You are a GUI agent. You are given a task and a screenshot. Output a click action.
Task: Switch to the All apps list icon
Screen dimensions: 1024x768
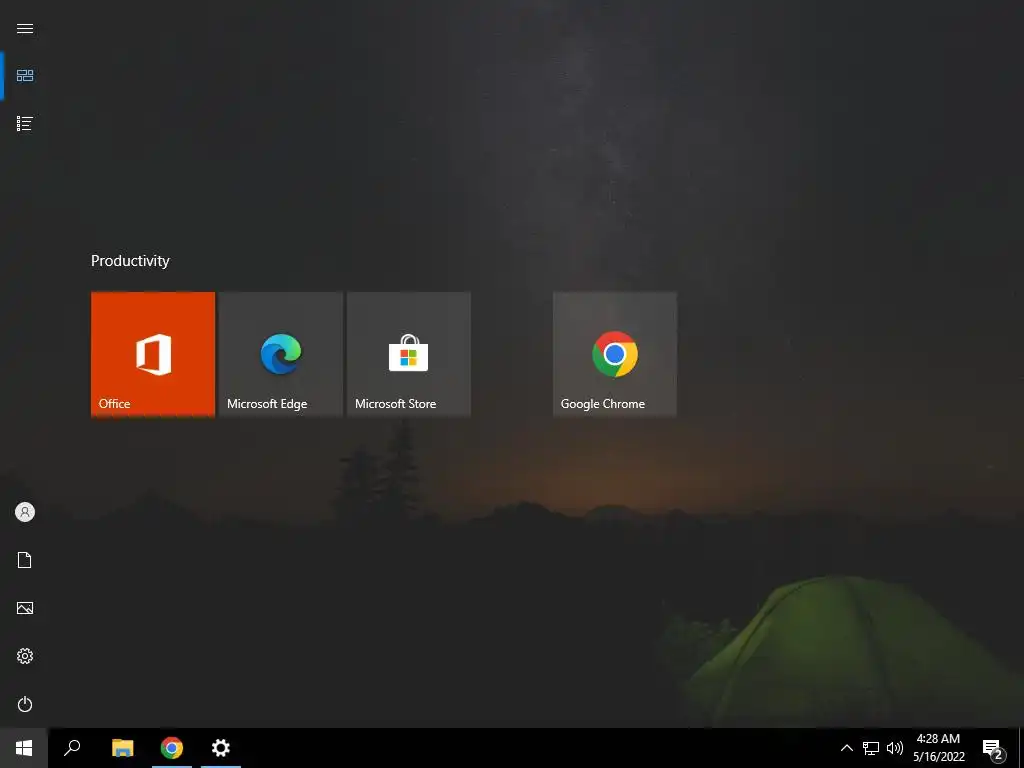(x=25, y=123)
